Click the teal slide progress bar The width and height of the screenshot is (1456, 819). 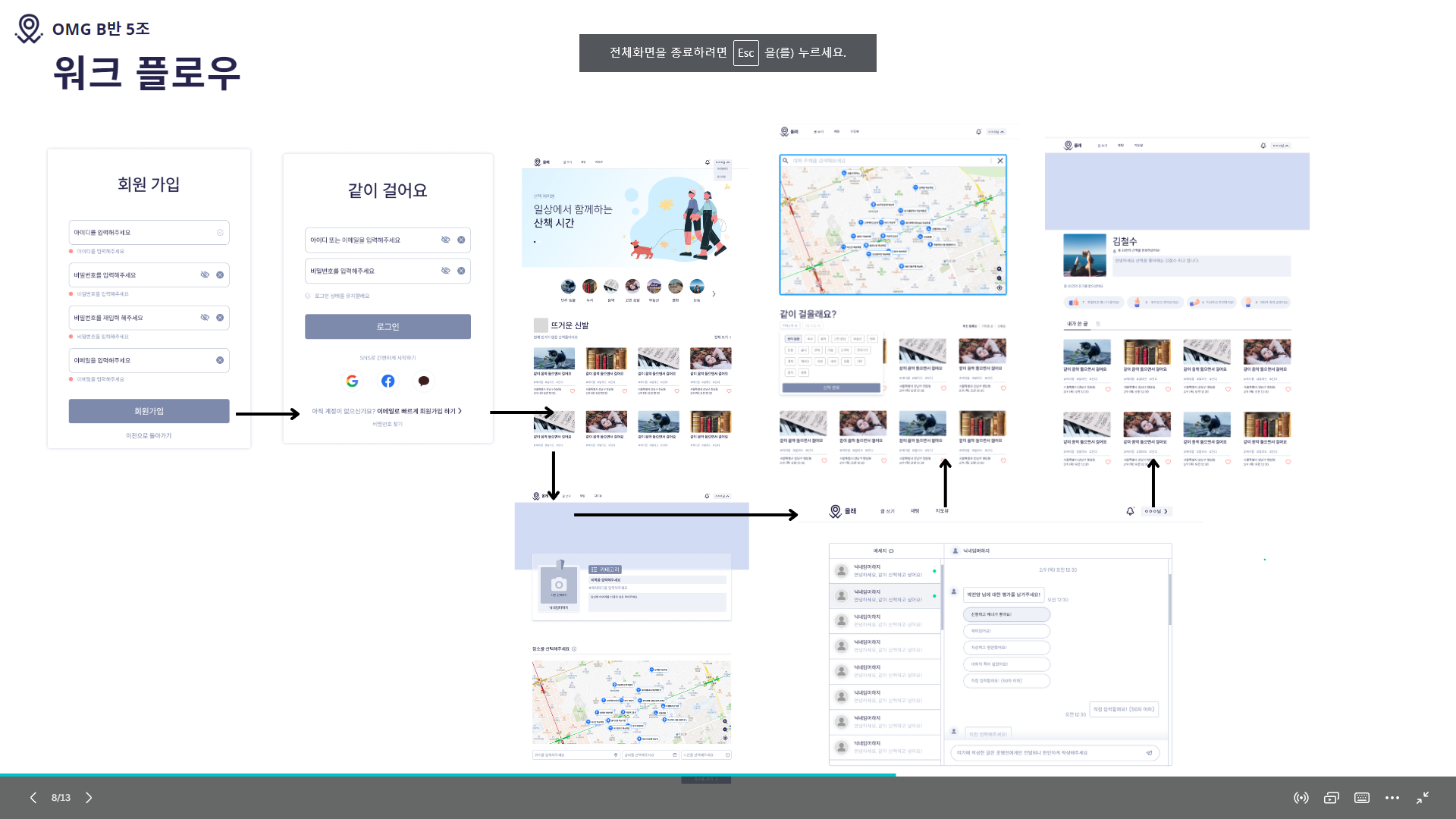point(447,775)
